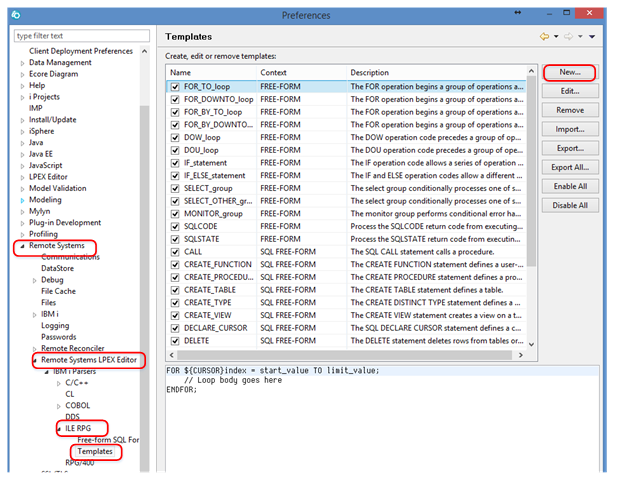Select Templates in the preferences tree
This screenshot has height=486, width=617.
point(95,451)
